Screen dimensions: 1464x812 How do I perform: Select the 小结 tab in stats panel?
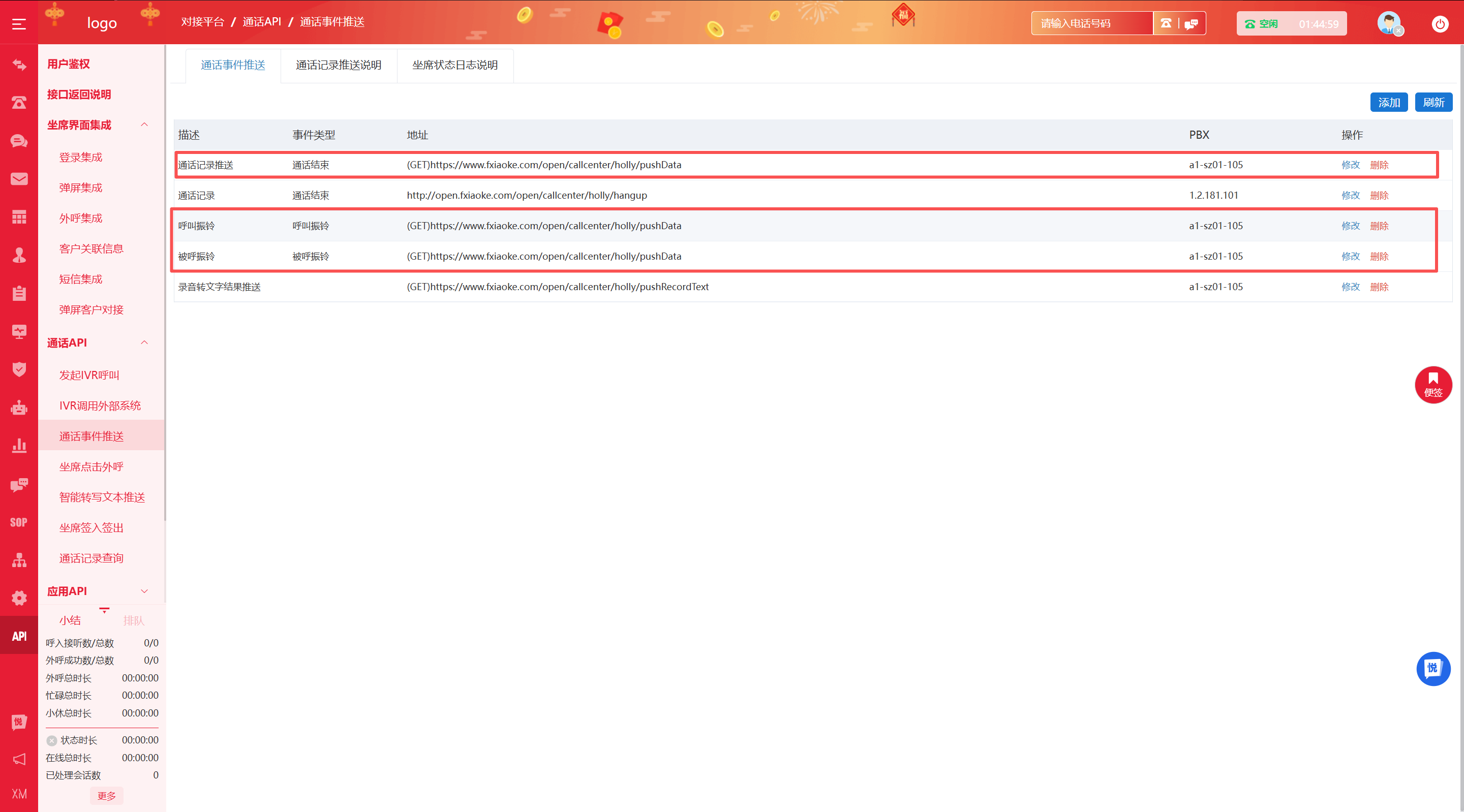point(70,620)
